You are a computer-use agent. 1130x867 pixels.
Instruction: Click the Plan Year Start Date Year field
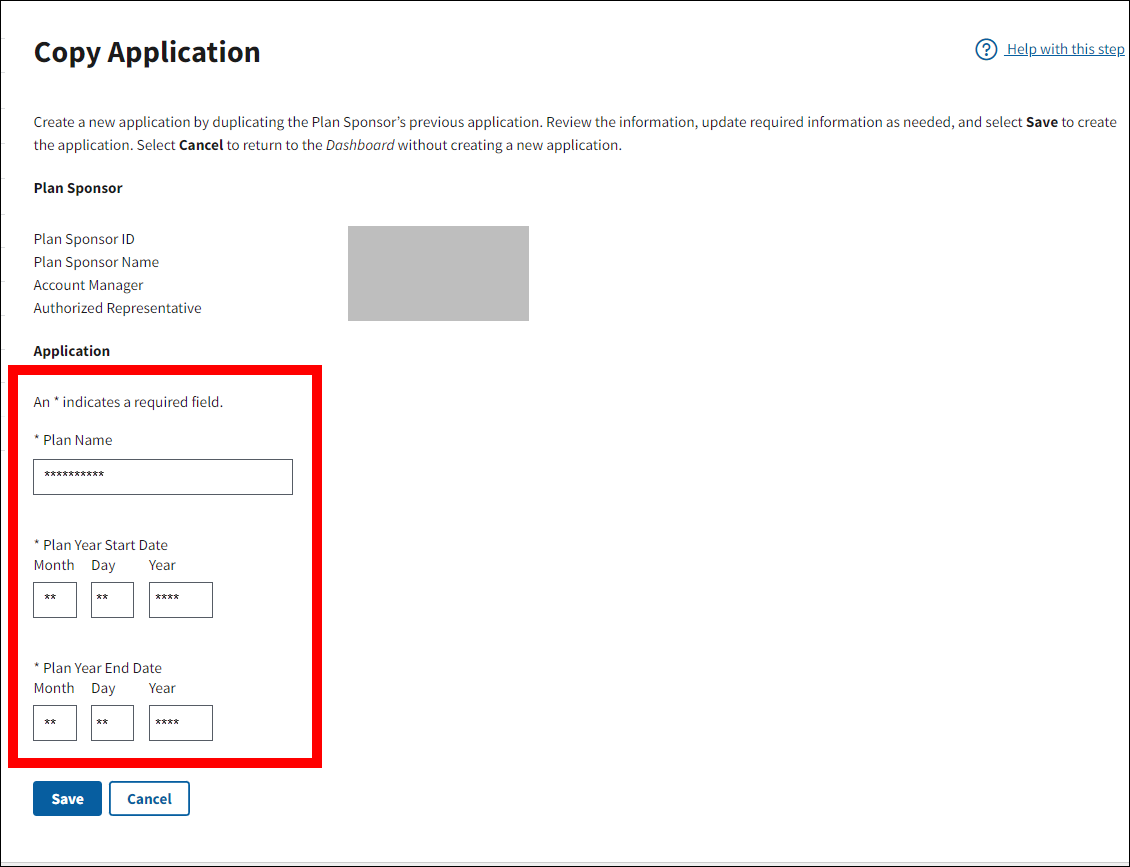(x=181, y=600)
